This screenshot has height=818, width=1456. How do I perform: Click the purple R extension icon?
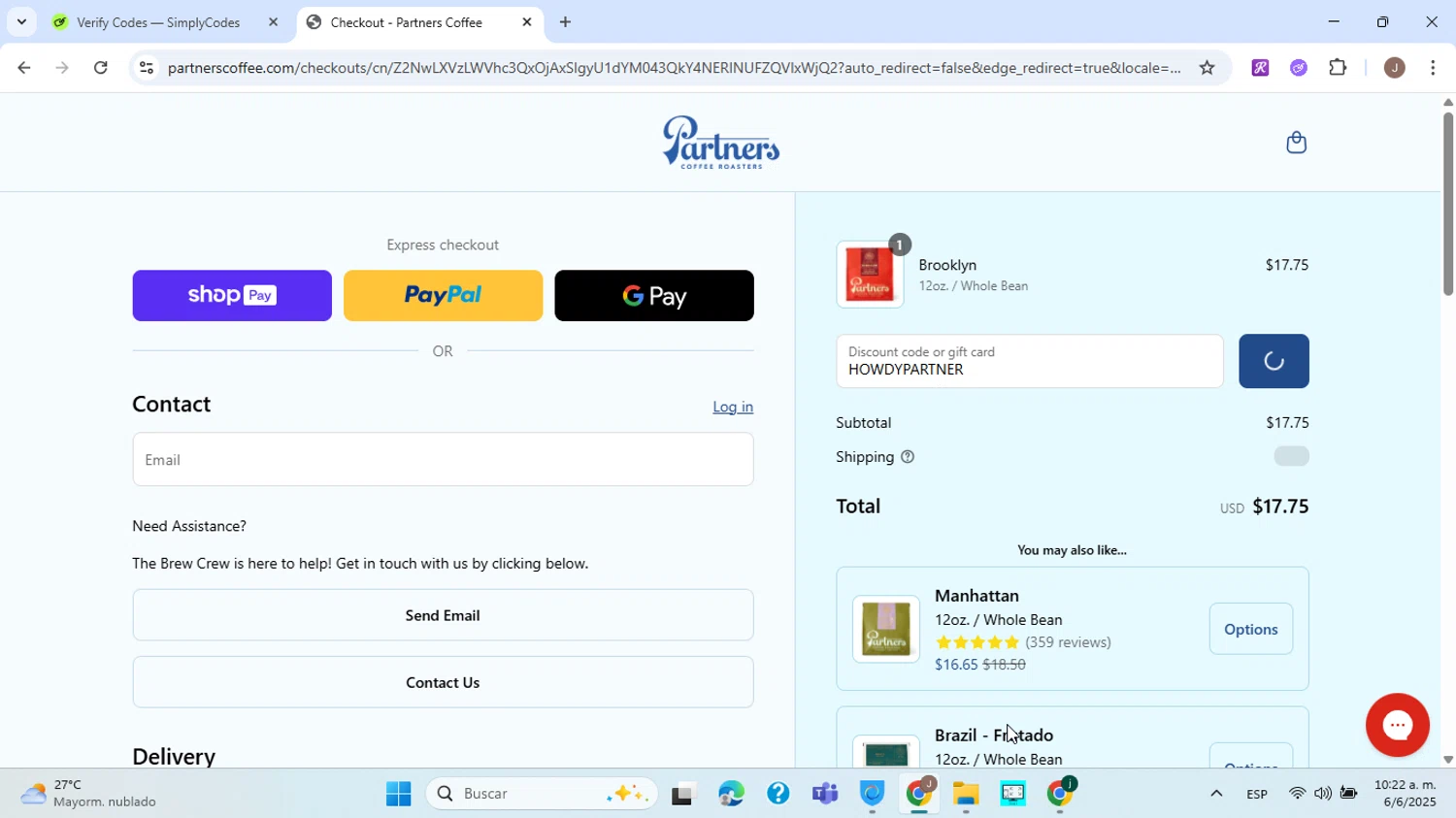[x=1260, y=68]
